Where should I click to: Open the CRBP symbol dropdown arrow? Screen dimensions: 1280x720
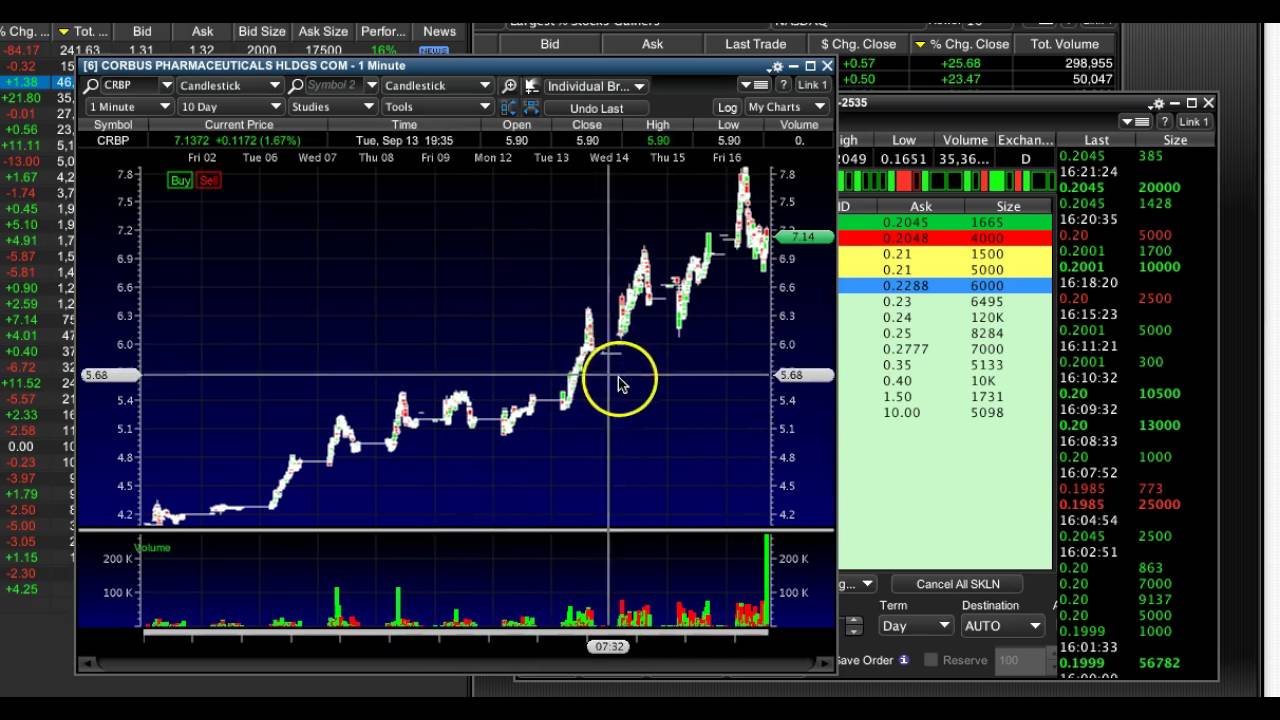(x=166, y=86)
